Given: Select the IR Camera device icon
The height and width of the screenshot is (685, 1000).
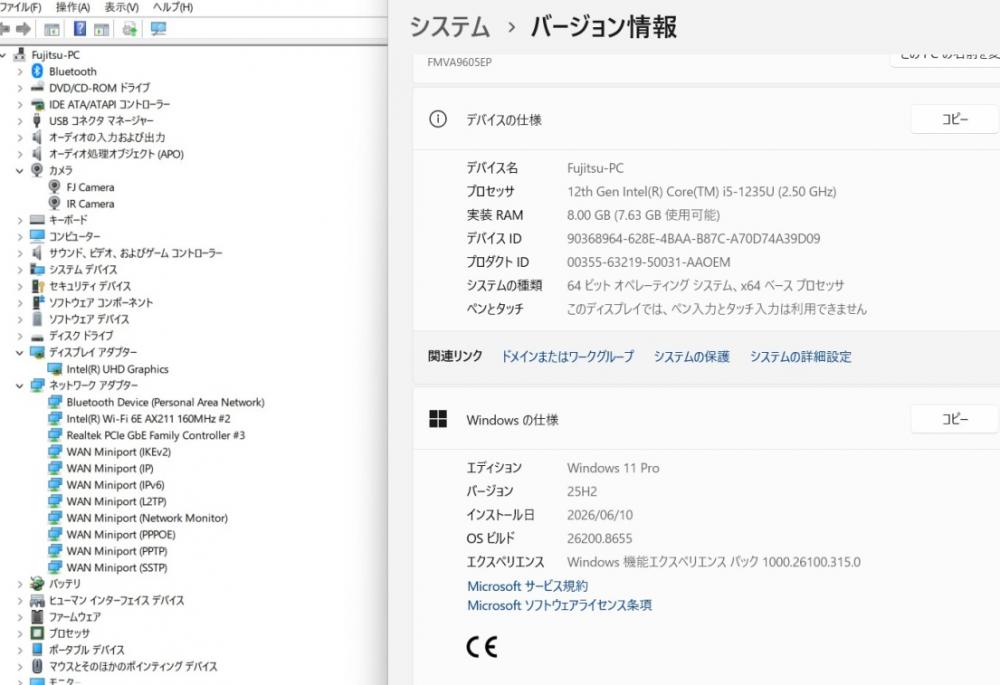Looking at the screenshot, I should 55,203.
